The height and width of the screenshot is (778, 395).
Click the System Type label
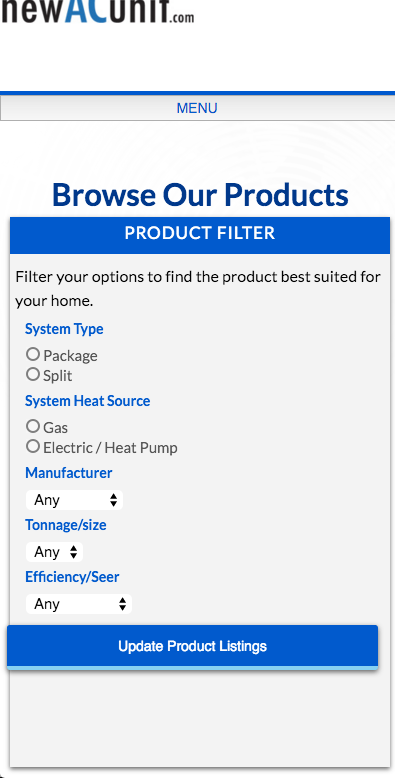(64, 329)
